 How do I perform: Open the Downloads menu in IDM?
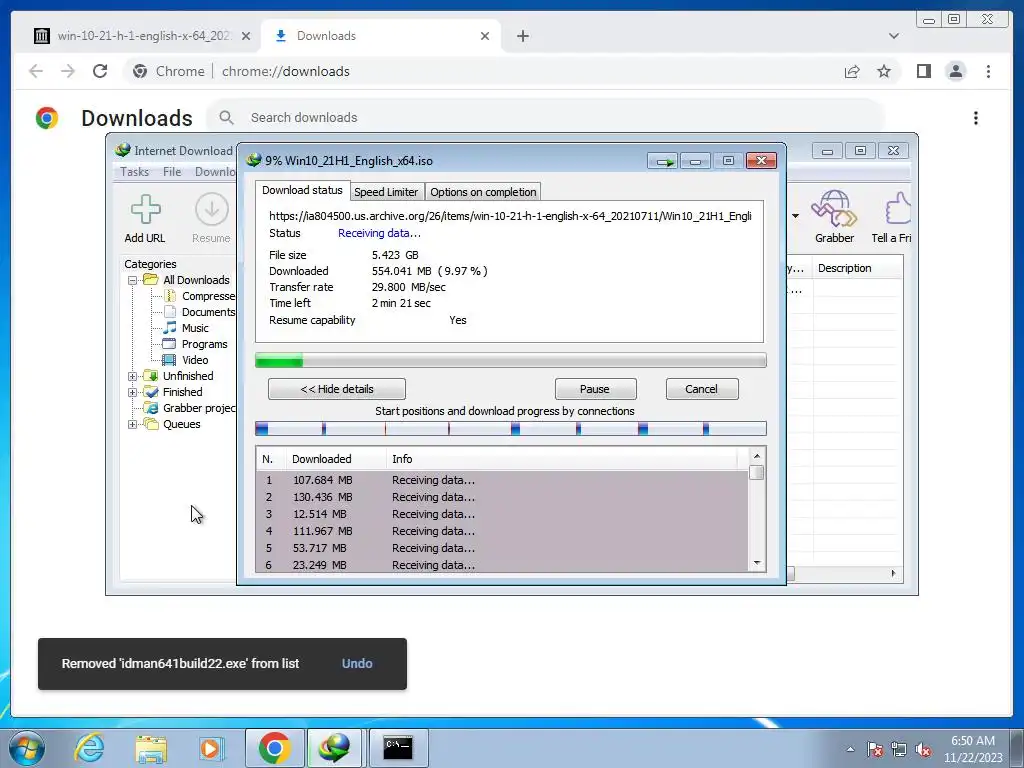tap(216, 172)
